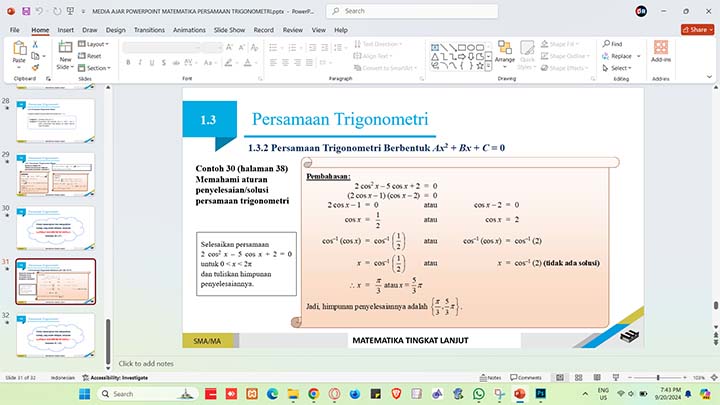Screen dimensions: 720x405
Task: Click Convert to SmartArt
Action: 385,68
